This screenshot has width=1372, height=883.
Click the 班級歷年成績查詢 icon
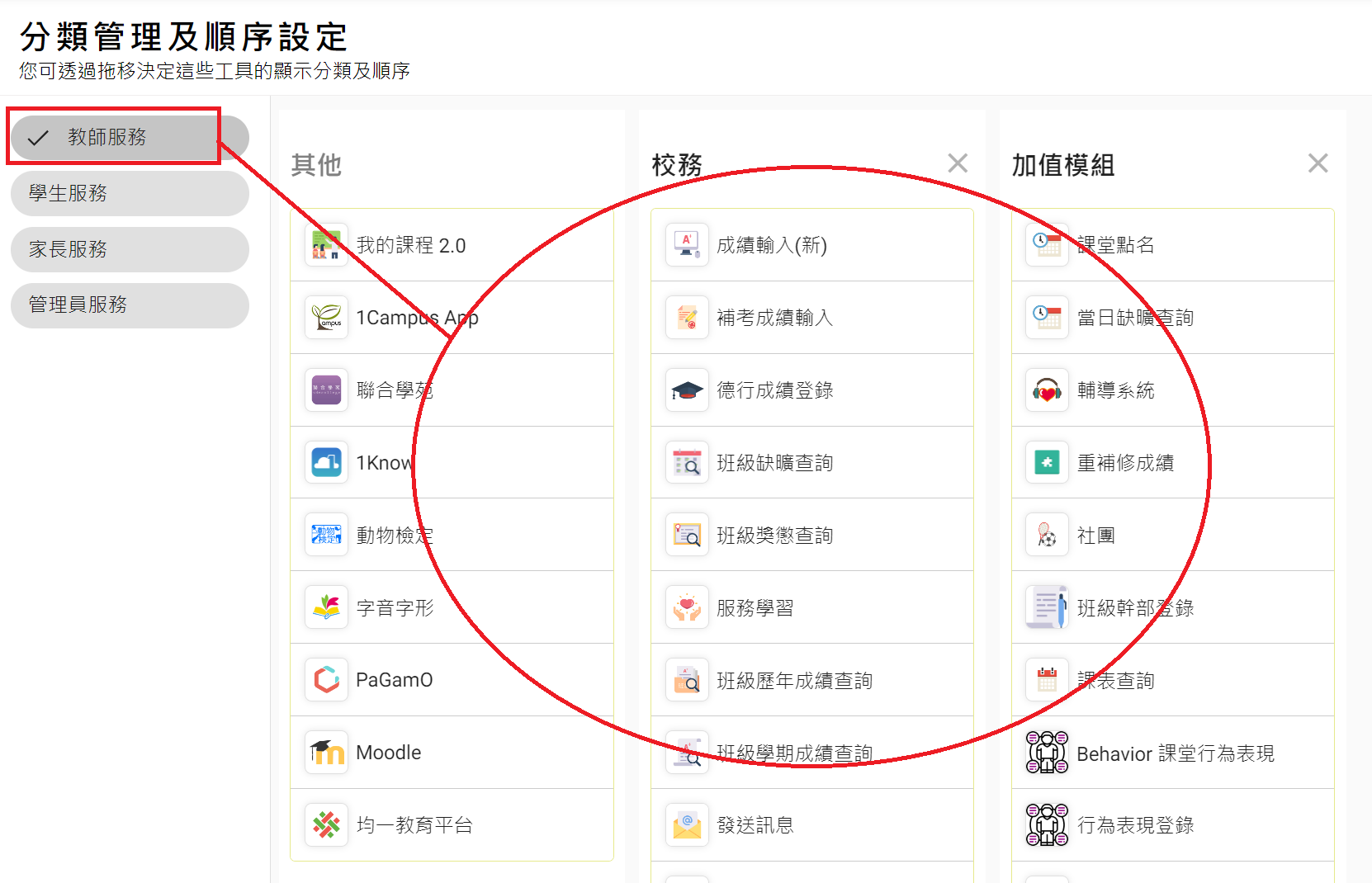pyautogui.click(x=687, y=680)
